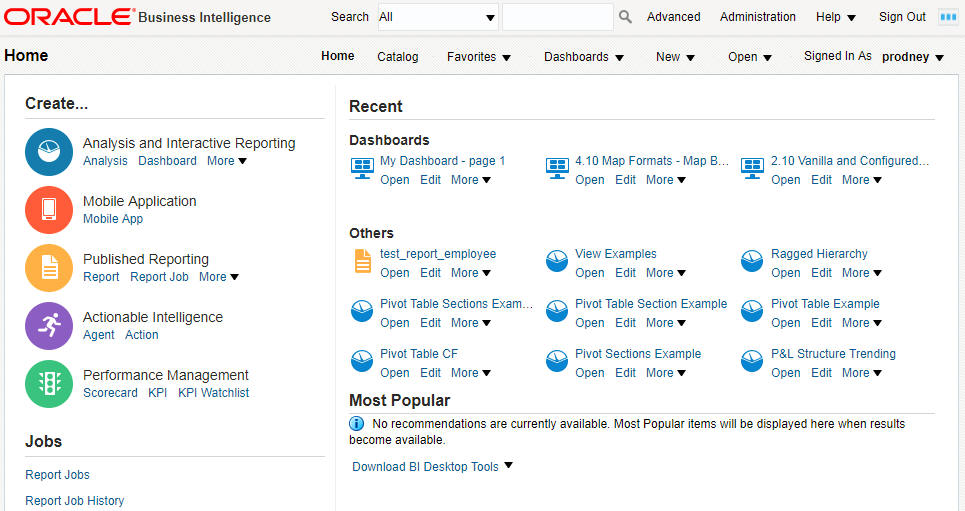Image resolution: width=965 pixels, height=511 pixels.
Task: Open the Dashboards menu
Action: [x=583, y=57]
